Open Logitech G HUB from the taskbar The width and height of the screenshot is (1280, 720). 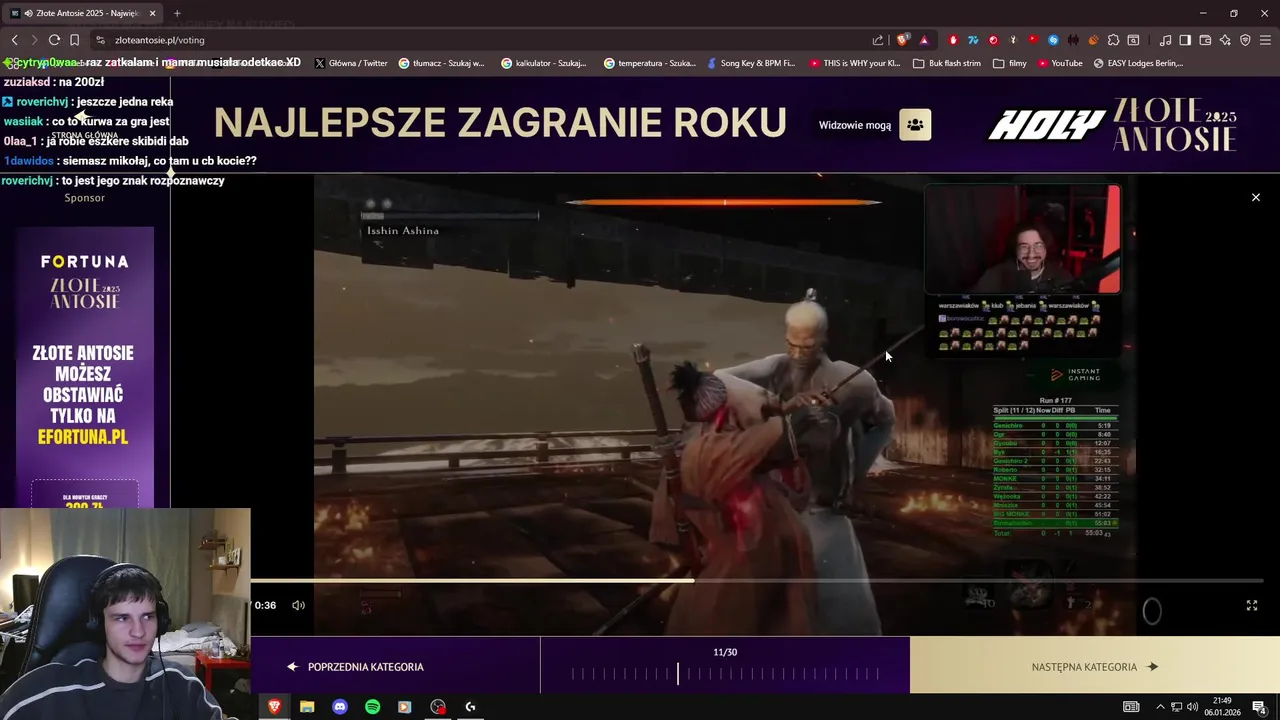[x=470, y=707]
